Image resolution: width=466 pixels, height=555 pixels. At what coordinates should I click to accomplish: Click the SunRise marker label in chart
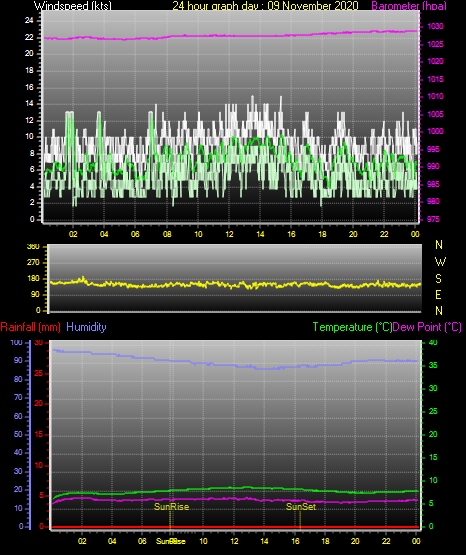[x=171, y=507]
